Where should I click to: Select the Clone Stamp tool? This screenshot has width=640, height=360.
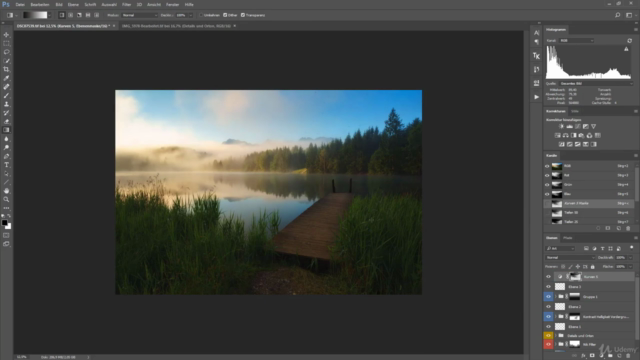pos(6,104)
